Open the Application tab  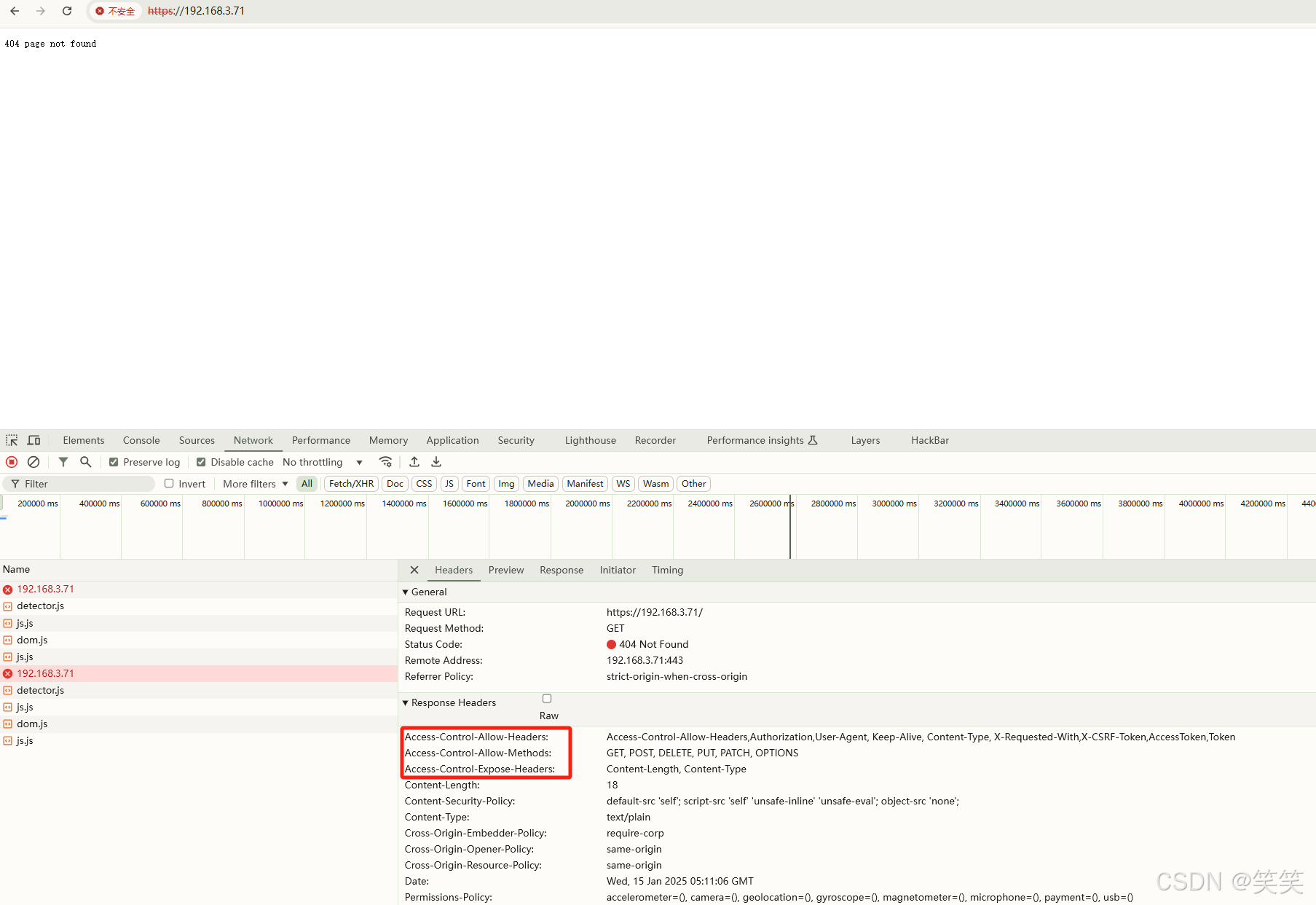point(452,440)
